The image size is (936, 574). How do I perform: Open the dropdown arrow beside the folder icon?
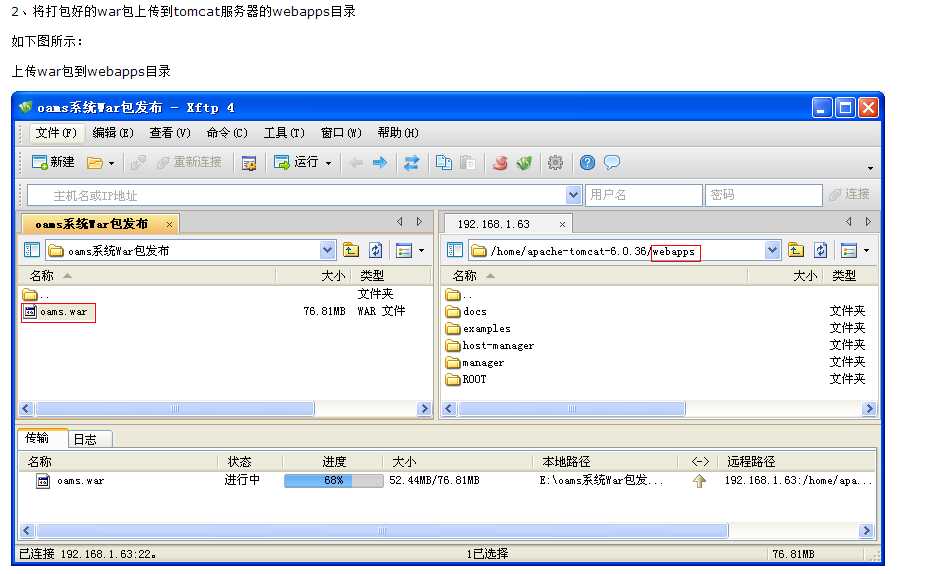click(x=111, y=163)
